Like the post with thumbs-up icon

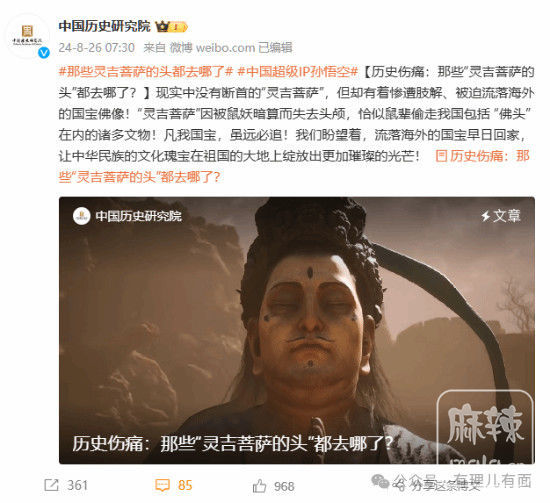pos(260,486)
